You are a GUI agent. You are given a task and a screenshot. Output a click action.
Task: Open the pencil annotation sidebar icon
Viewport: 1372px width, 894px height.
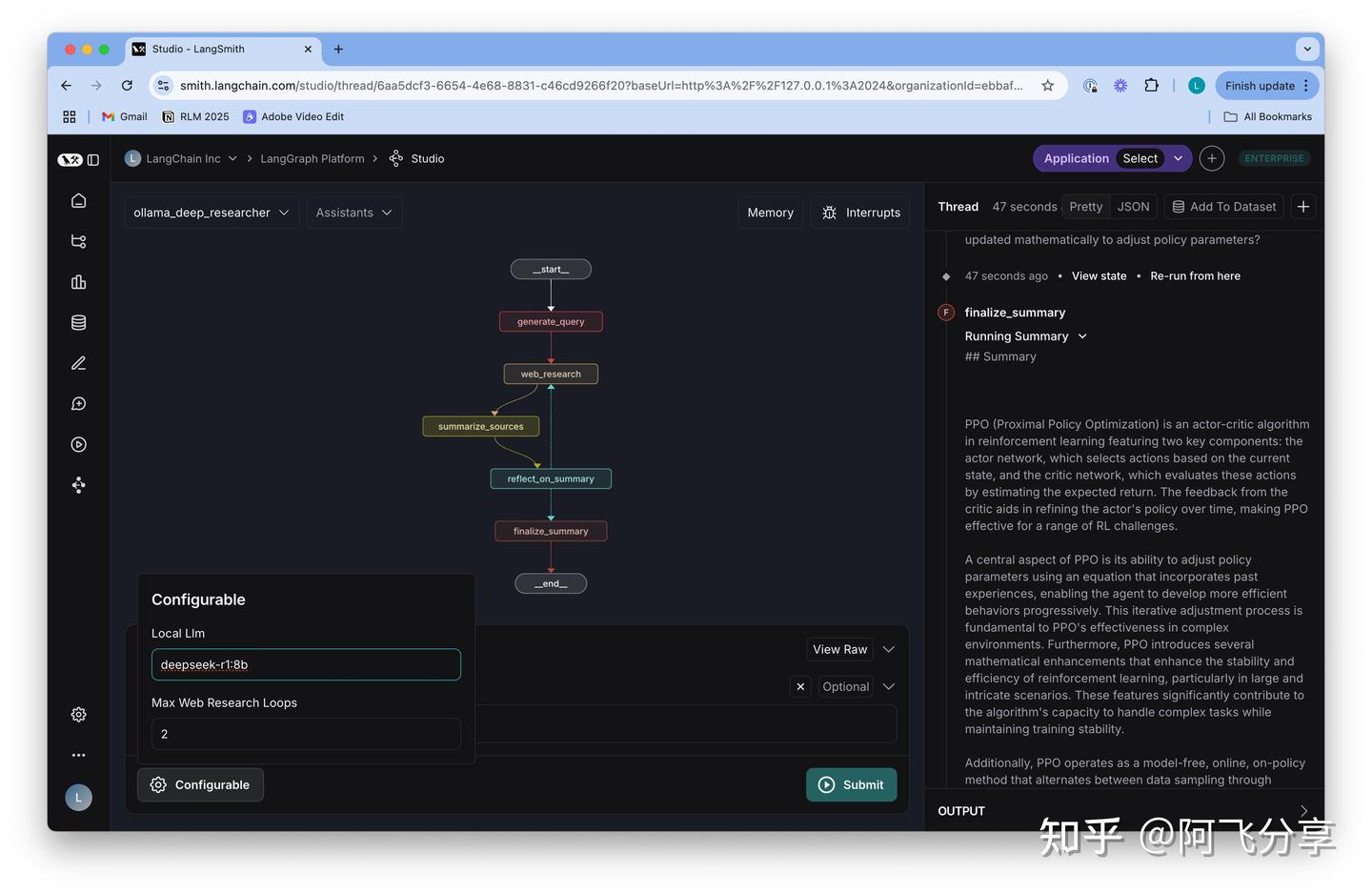[x=79, y=363]
